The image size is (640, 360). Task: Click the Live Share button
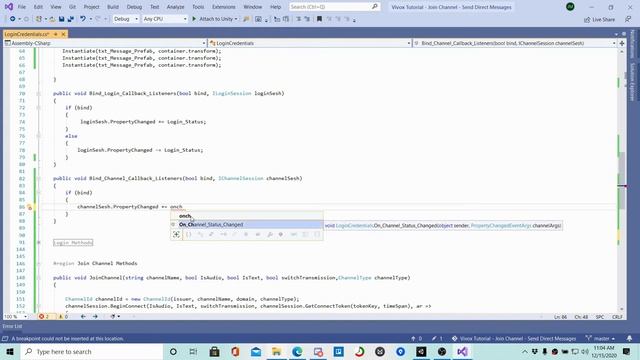click(x=599, y=19)
